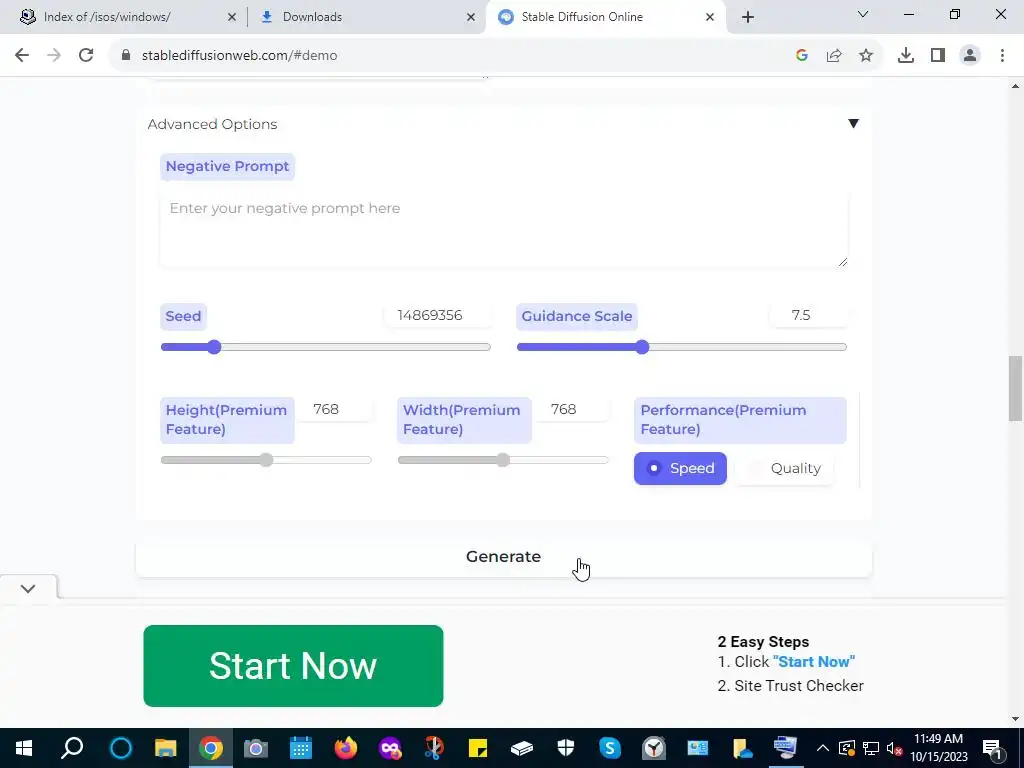Focus the negative prompt text area
The height and width of the screenshot is (768, 1024).
(x=504, y=230)
